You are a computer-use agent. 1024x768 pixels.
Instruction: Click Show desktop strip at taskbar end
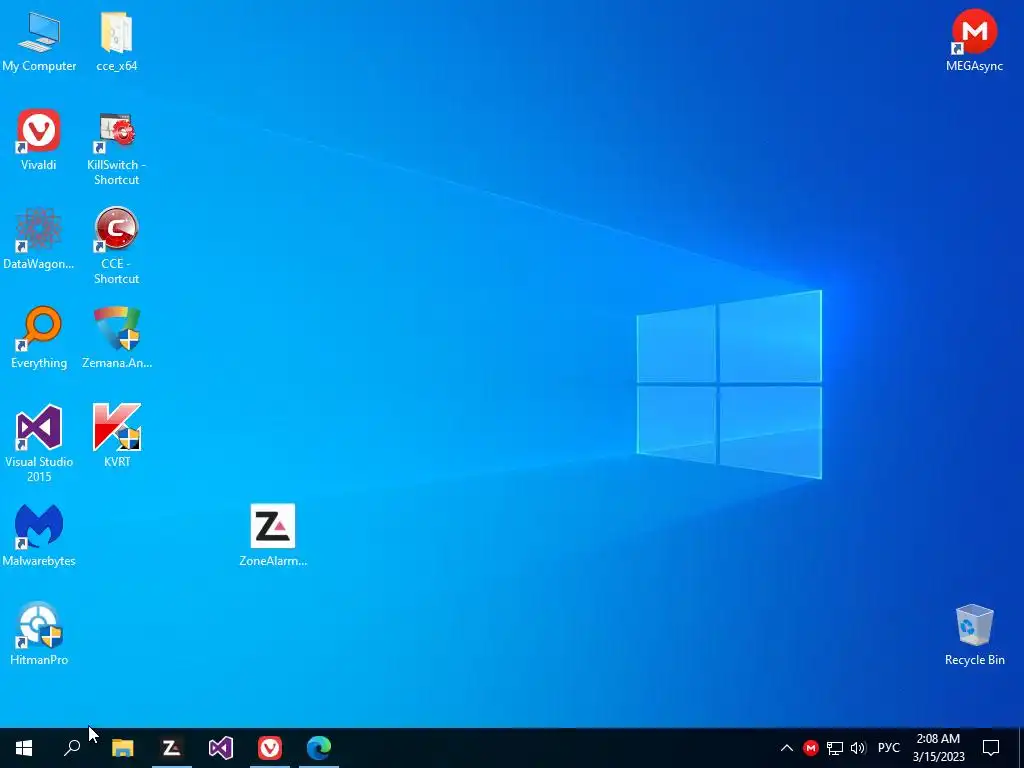click(x=1021, y=748)
